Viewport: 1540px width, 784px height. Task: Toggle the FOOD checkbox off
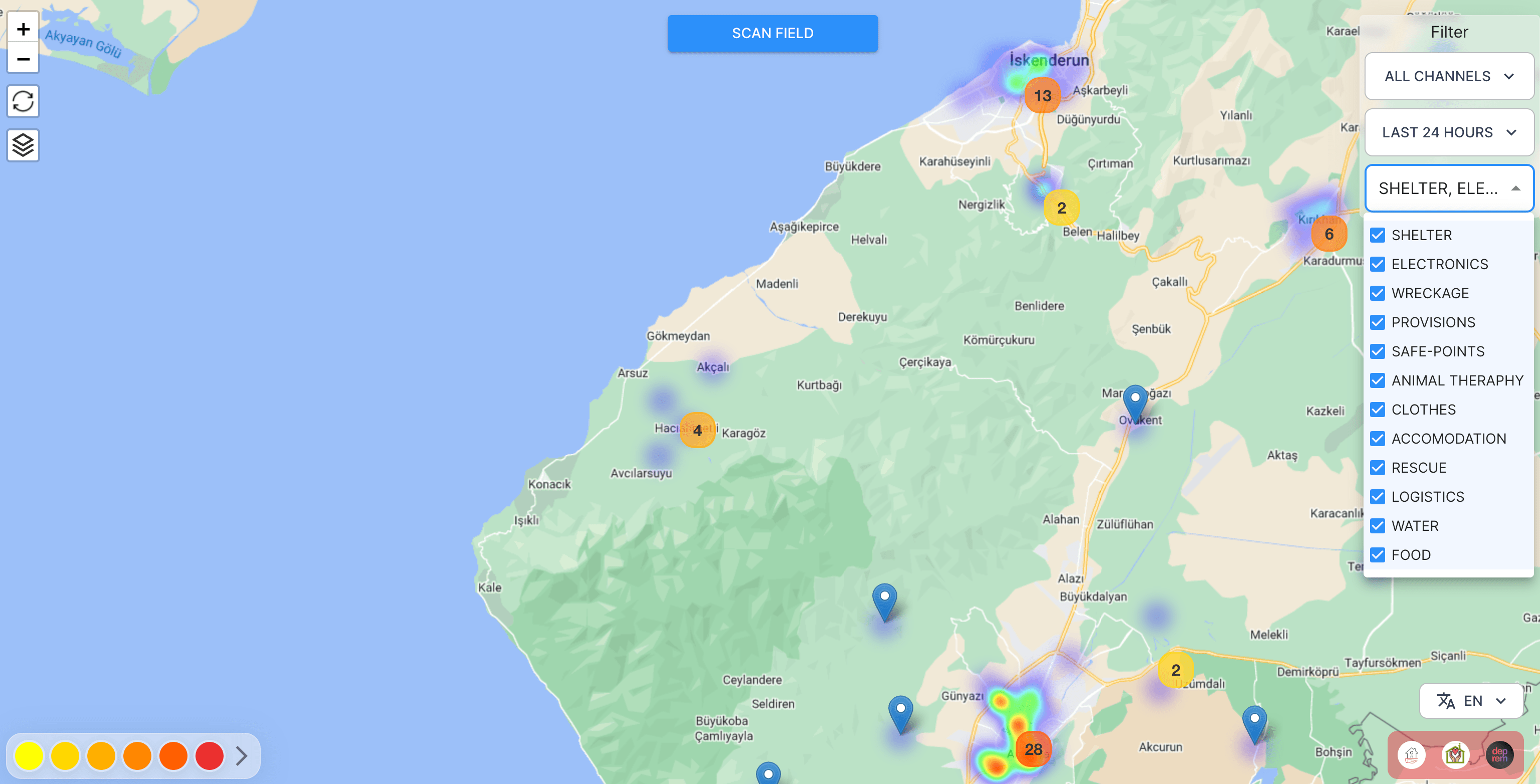[x=1378, y=554]
